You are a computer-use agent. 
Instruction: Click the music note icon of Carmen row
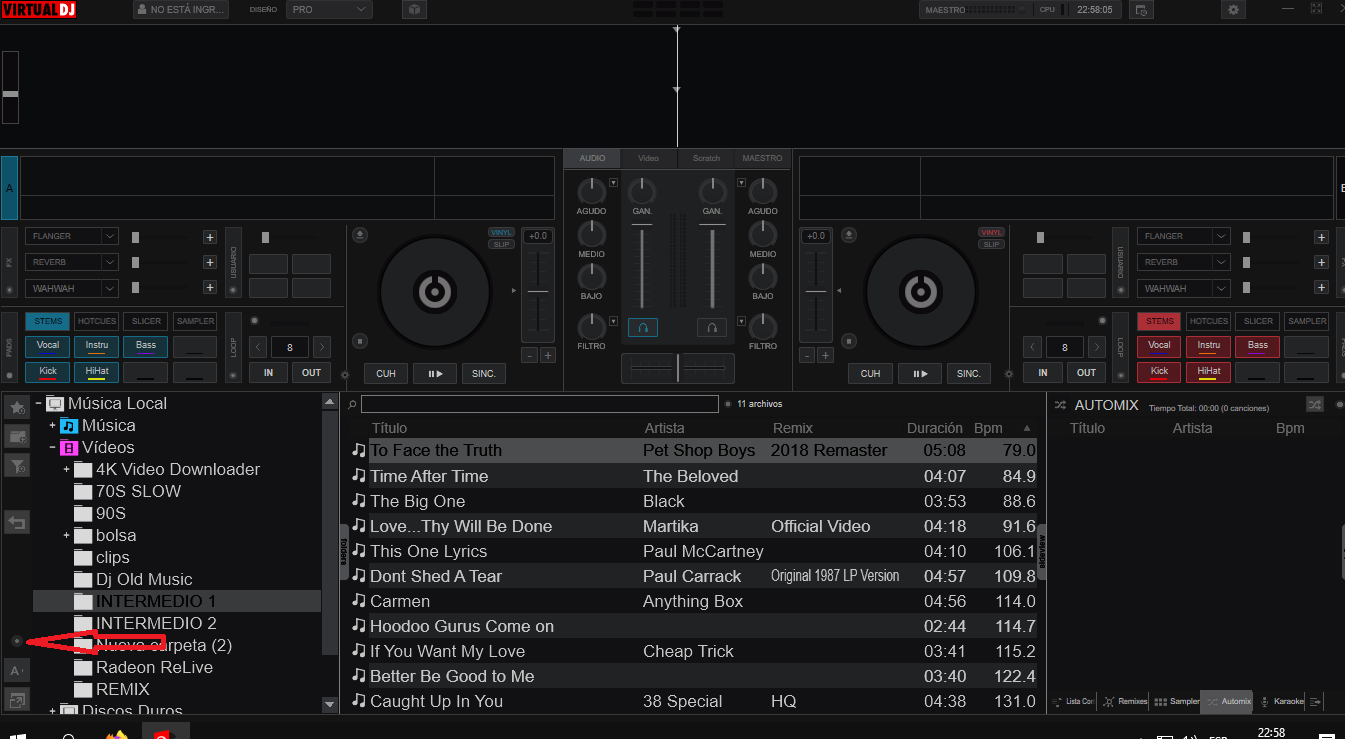(x=359, y=601)
